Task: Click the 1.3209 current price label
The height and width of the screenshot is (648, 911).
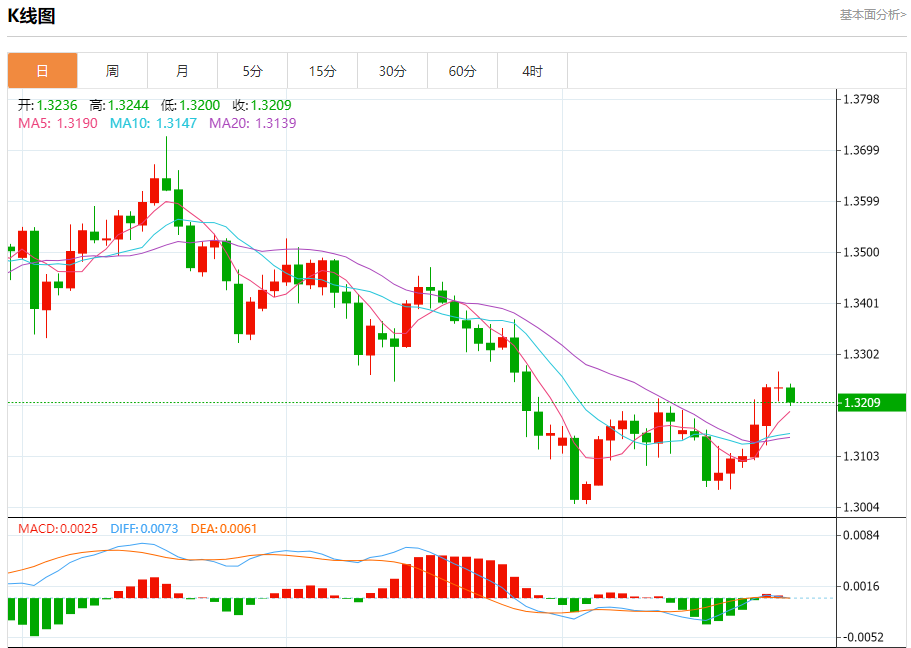Action: (x=871, y=402)
